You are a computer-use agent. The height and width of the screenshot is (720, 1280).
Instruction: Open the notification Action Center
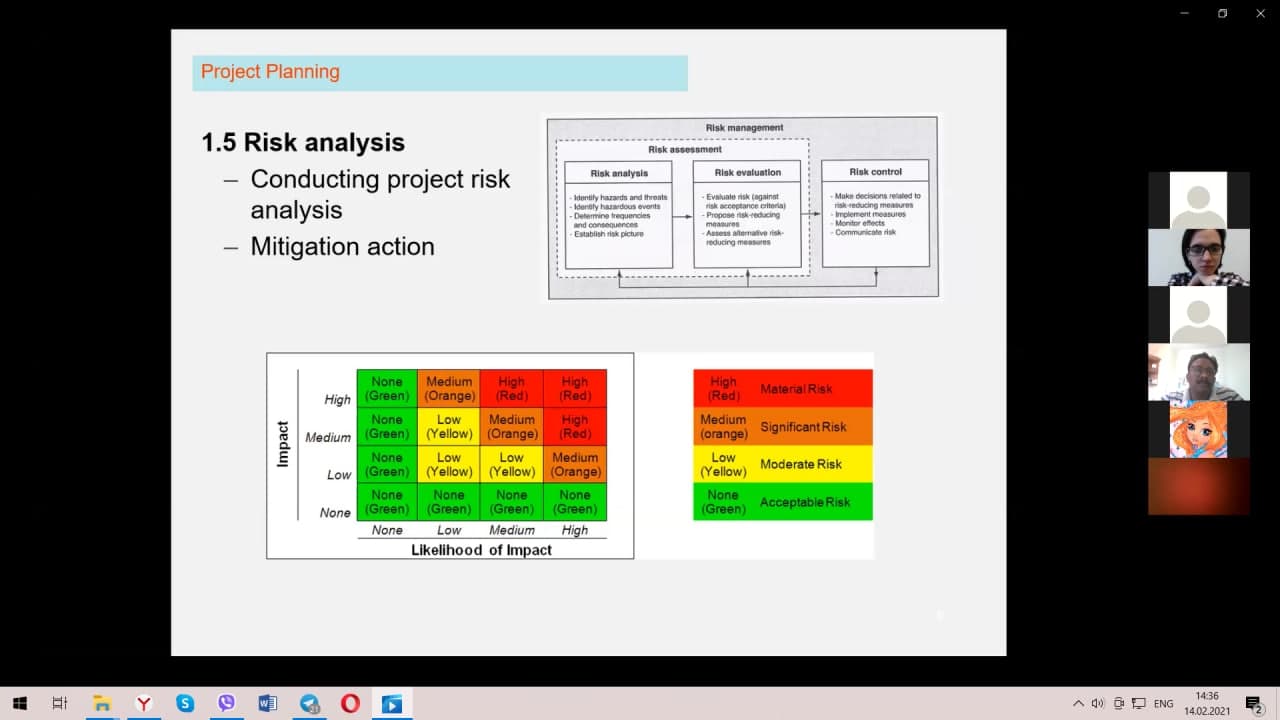click(1253, 704)
